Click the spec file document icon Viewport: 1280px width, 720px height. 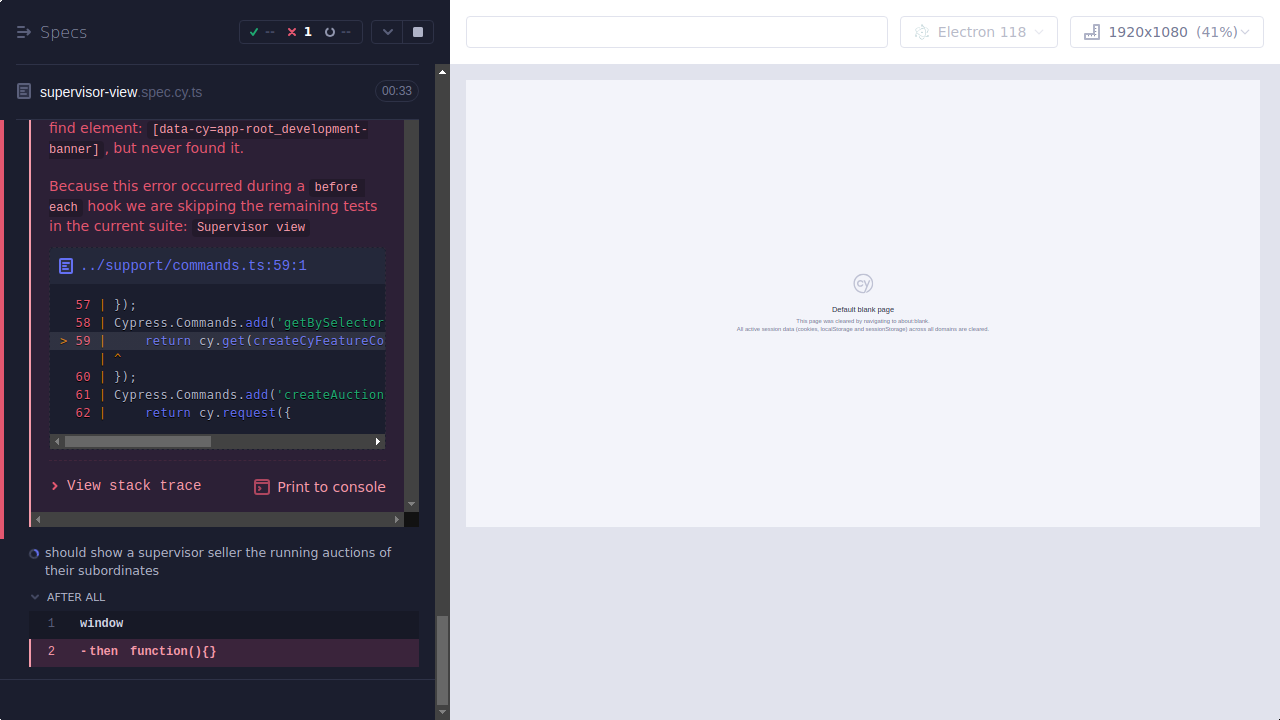pos(23,91)
